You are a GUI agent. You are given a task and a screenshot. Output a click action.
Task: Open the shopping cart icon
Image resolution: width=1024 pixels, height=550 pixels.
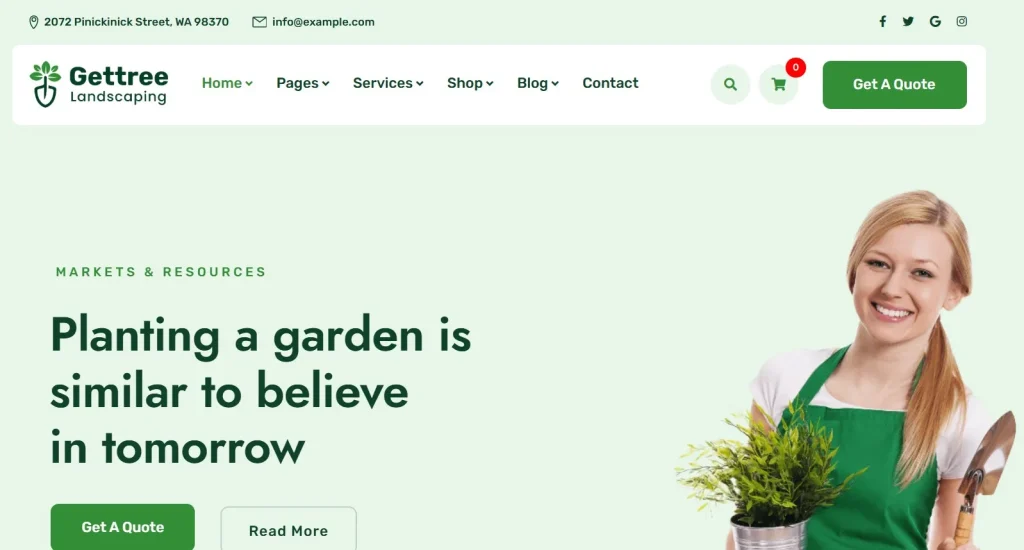778,84
